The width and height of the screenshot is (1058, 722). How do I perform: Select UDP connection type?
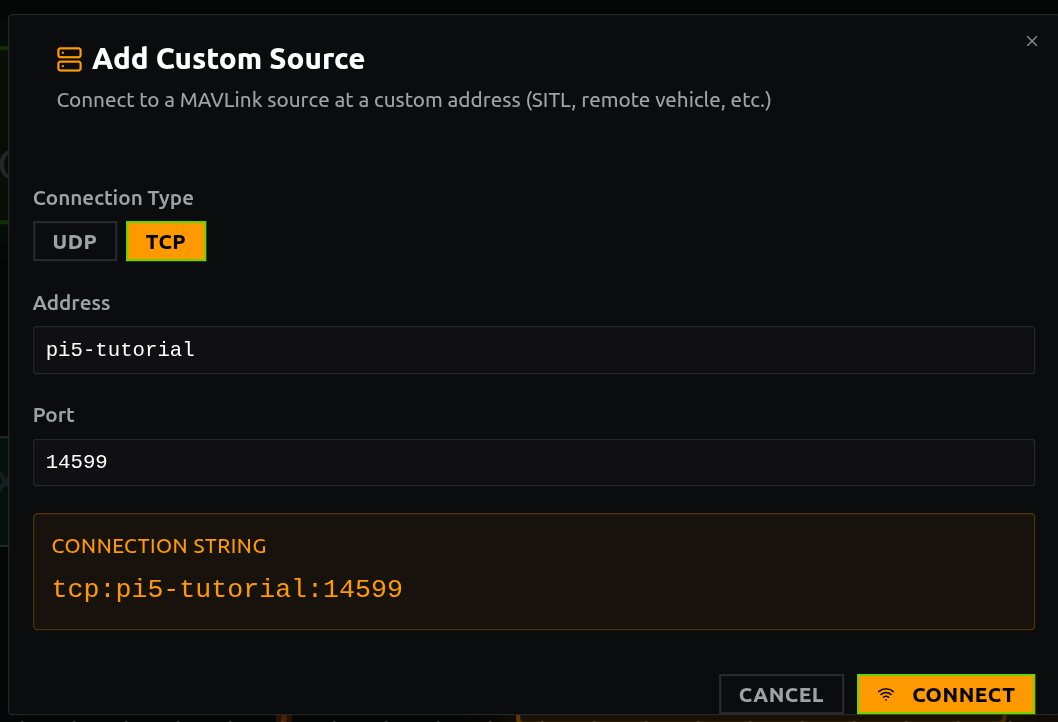[75, 242]
